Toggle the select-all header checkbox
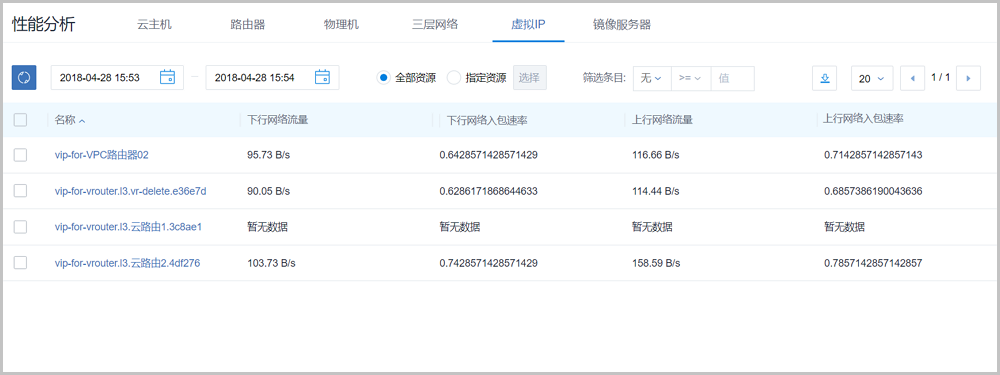This screenshot has width=1000, height=375. [x=20, y=119]
